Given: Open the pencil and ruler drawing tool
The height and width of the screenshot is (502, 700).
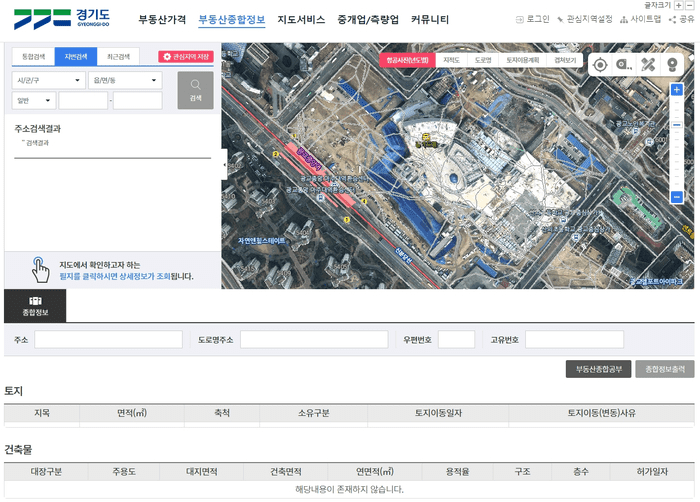Looking at the screenshot, I should [x=648, y=65].
